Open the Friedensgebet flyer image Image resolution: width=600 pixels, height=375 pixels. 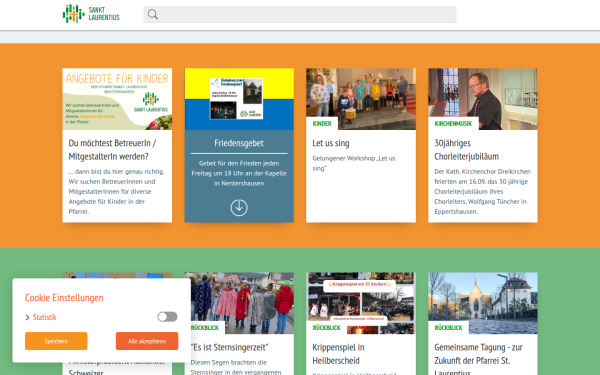[239, 99]
